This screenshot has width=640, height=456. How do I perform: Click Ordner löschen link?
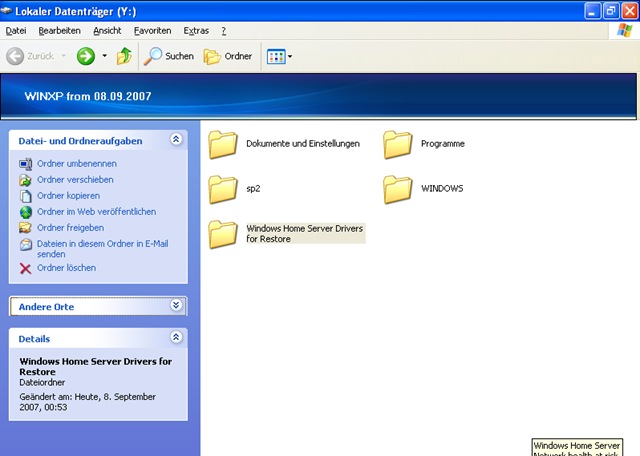67,268
